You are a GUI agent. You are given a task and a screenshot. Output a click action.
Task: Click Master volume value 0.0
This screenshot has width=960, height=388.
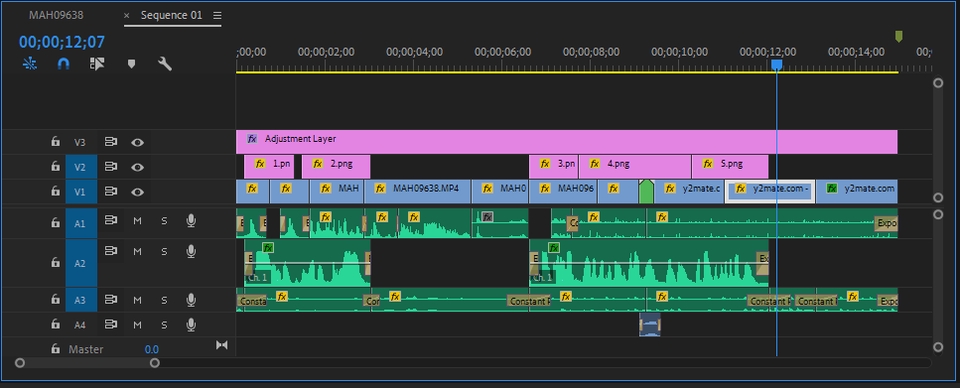[x=151, y=349]
